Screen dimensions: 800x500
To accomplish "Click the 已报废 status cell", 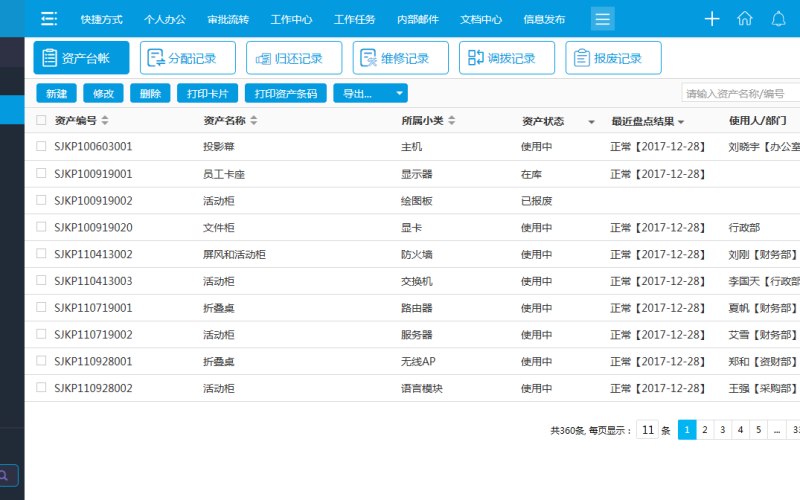I will pyautogui.click(x=536, y=201).
